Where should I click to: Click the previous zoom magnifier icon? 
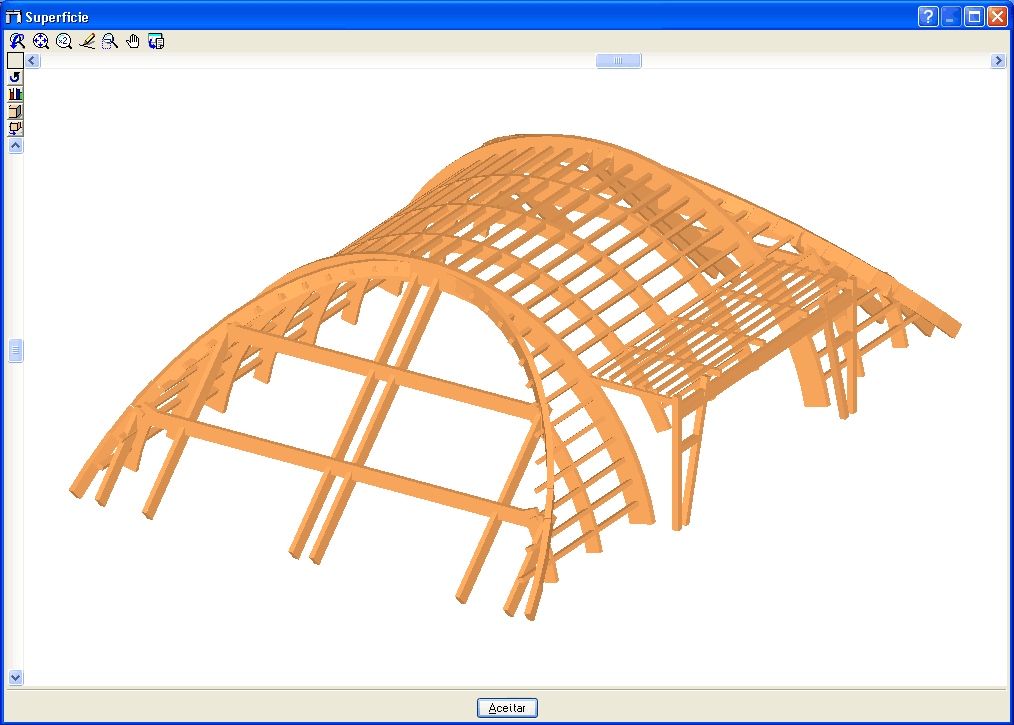17,41
